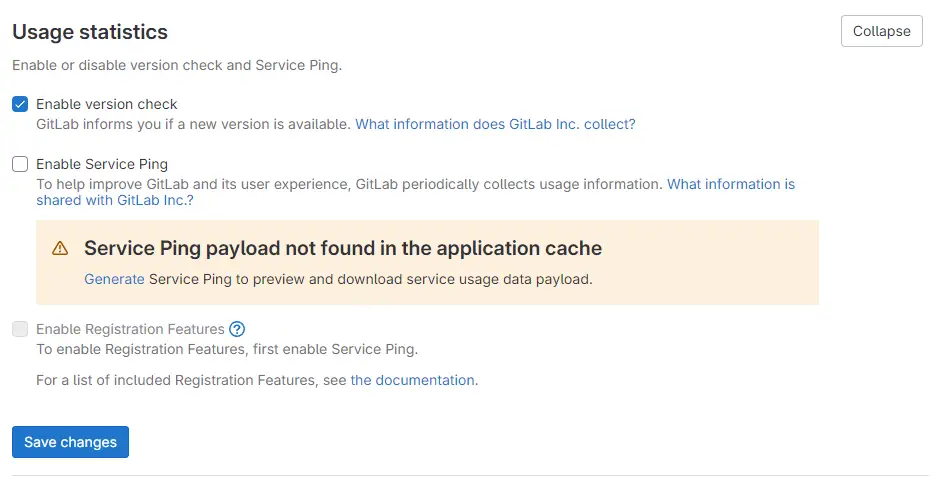The height and width of the screenshot is (481, 937).
Task: Uncheck the Enable version check checkbox
Action: point(20,105)
